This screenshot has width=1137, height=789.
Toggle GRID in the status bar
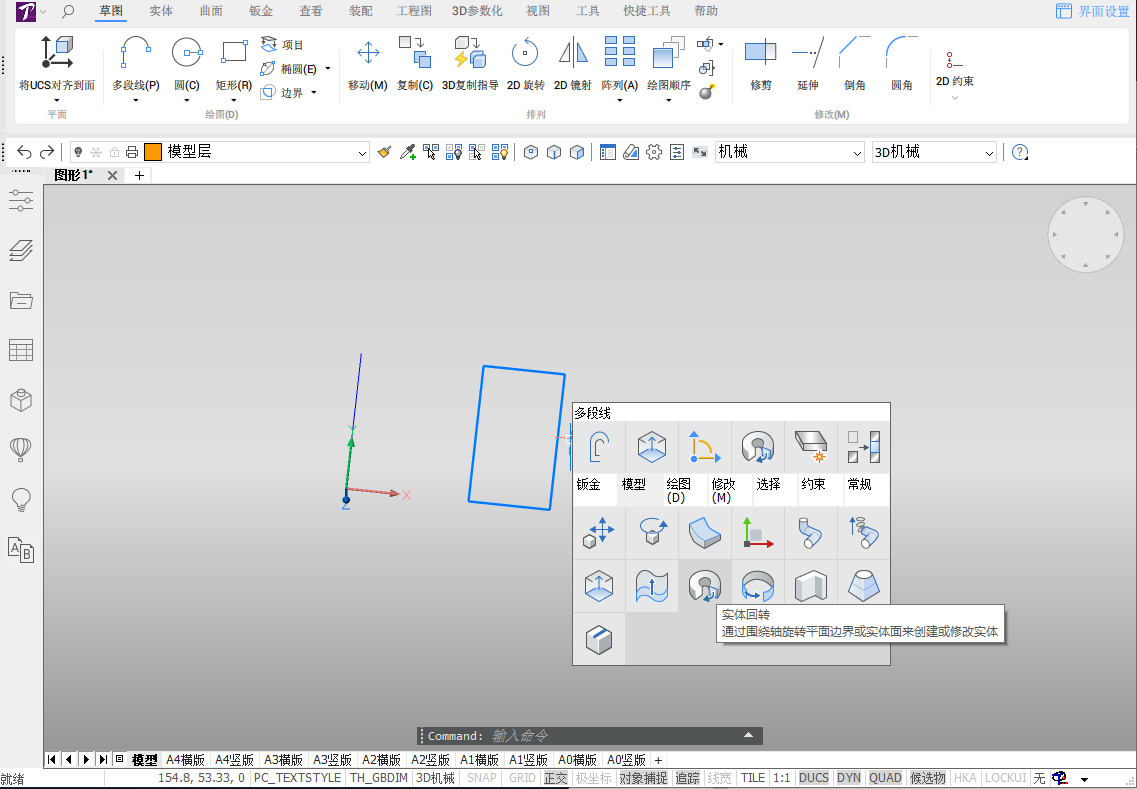(x=522, y=778)
